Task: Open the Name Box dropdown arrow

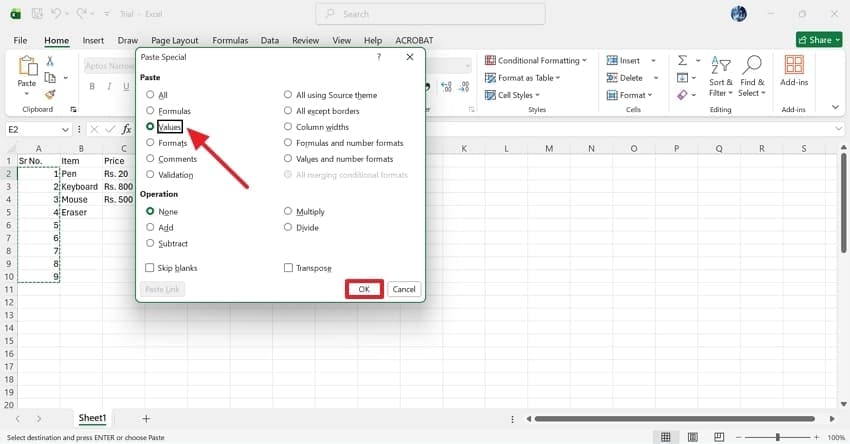Action: 65,130
